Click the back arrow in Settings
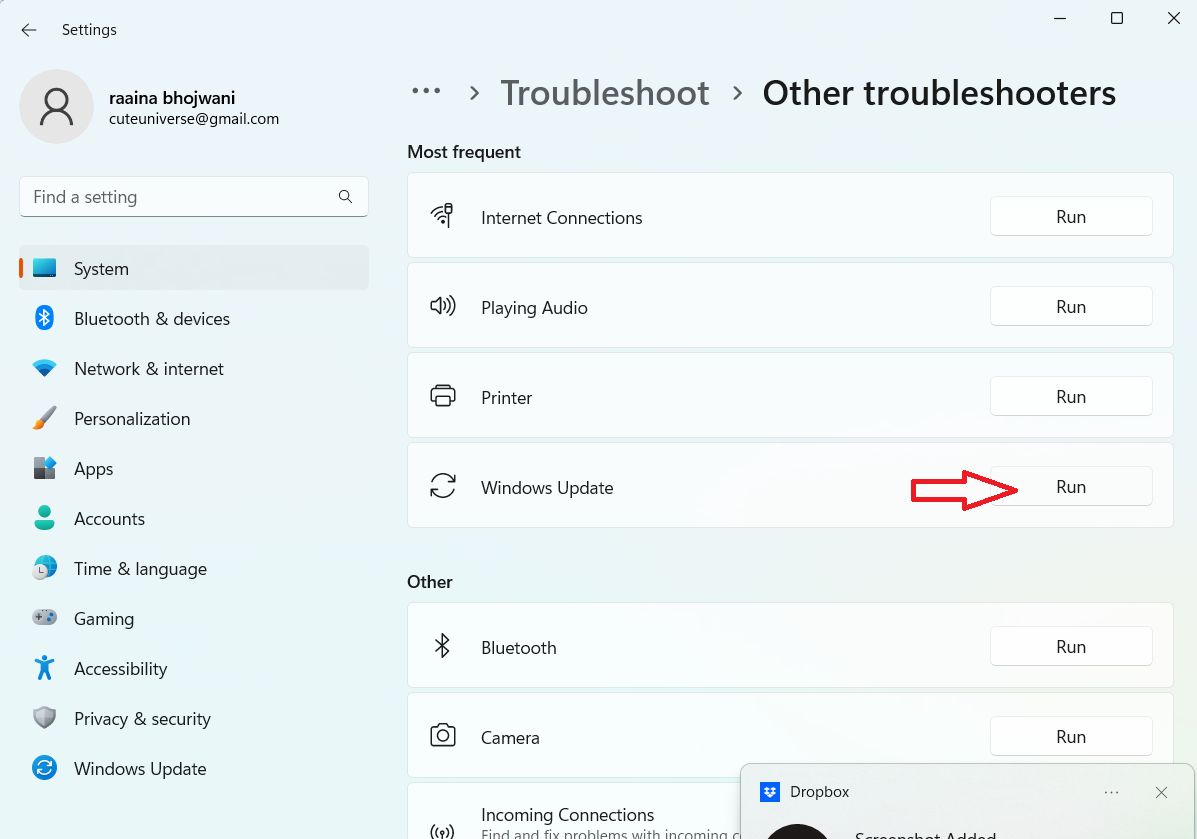 coord(29,30)
